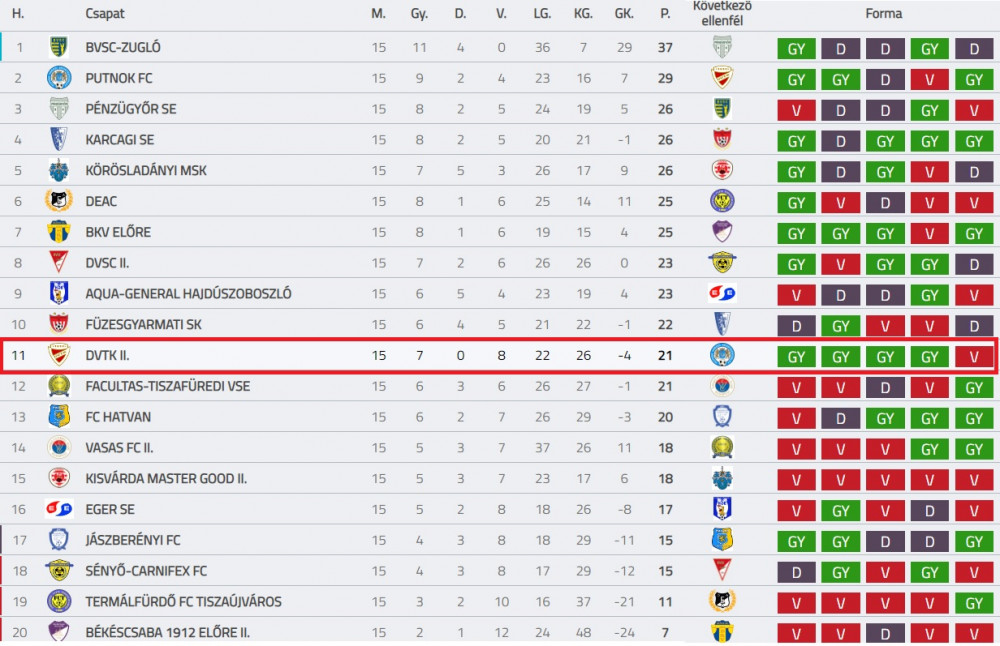Select Termálfürdő FC Tiszaújváros team name
Viewport: 1000px width, 646px height.
tap(184, 601)
